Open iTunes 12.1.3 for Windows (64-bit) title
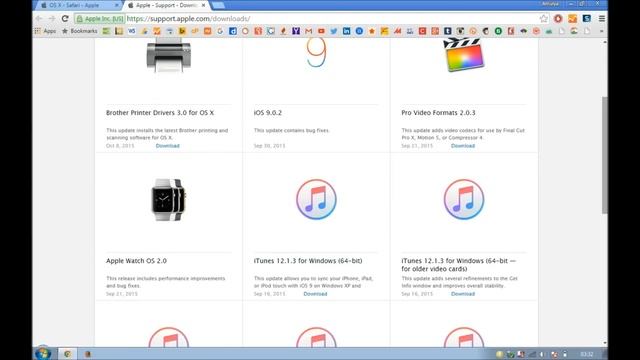 click(308, 261)
